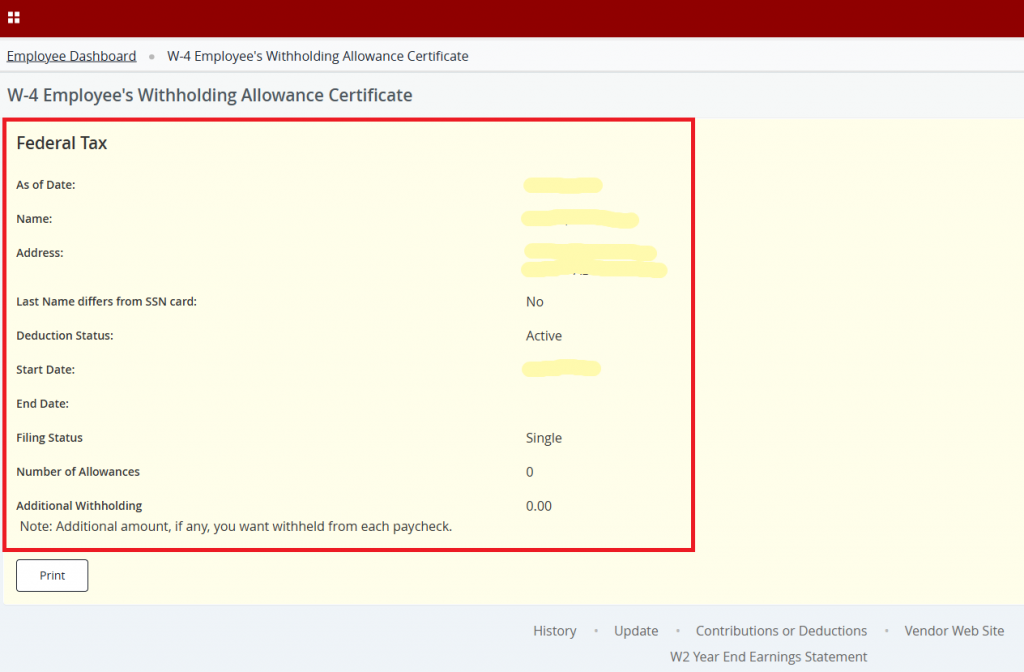Screen dimensions: 1024x672
Task: Select the Additional Withholding amount 0.00
Action: click(x=539, y=506)
